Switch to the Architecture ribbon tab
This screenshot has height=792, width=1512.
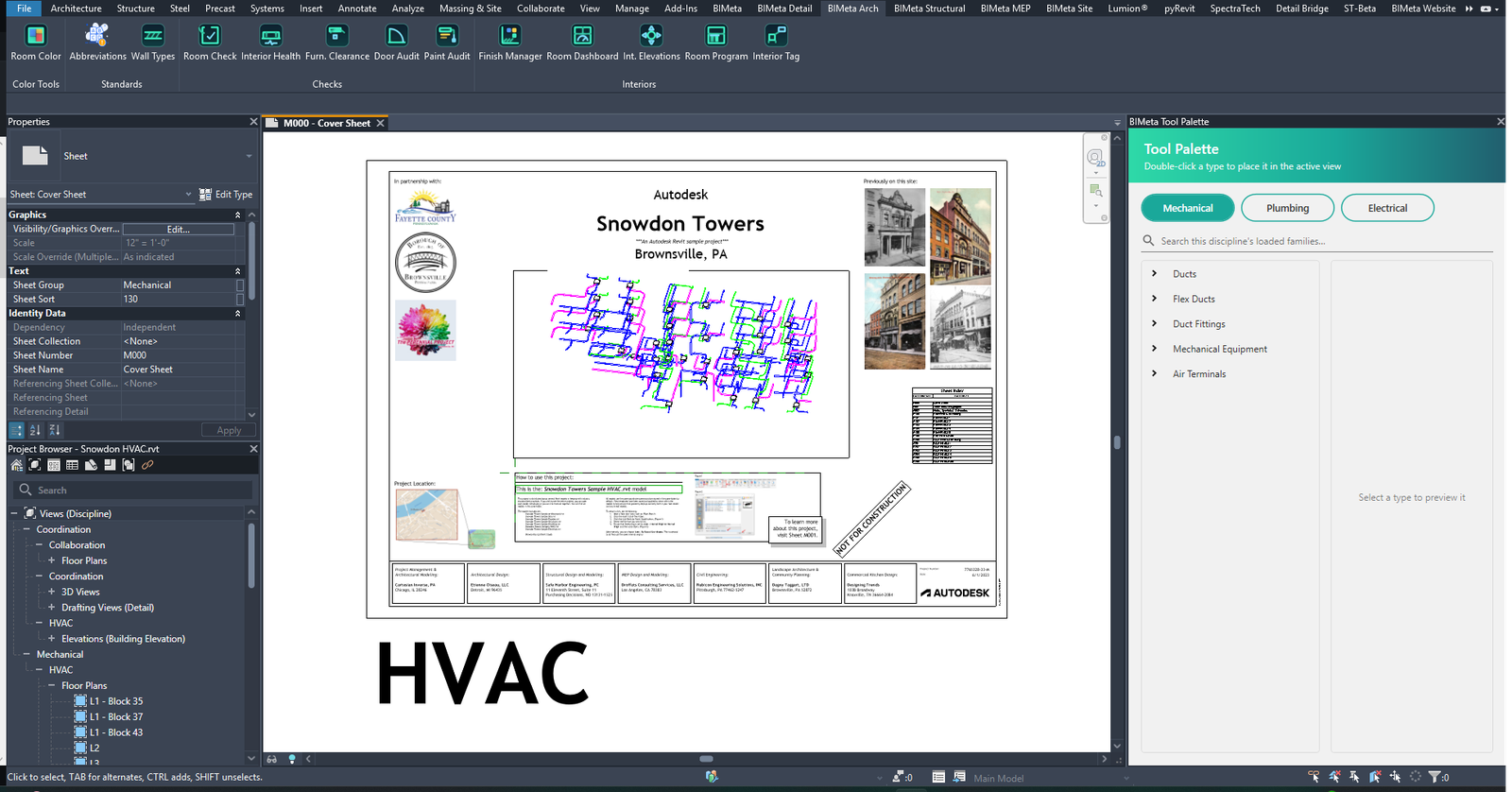click(76, 9)
